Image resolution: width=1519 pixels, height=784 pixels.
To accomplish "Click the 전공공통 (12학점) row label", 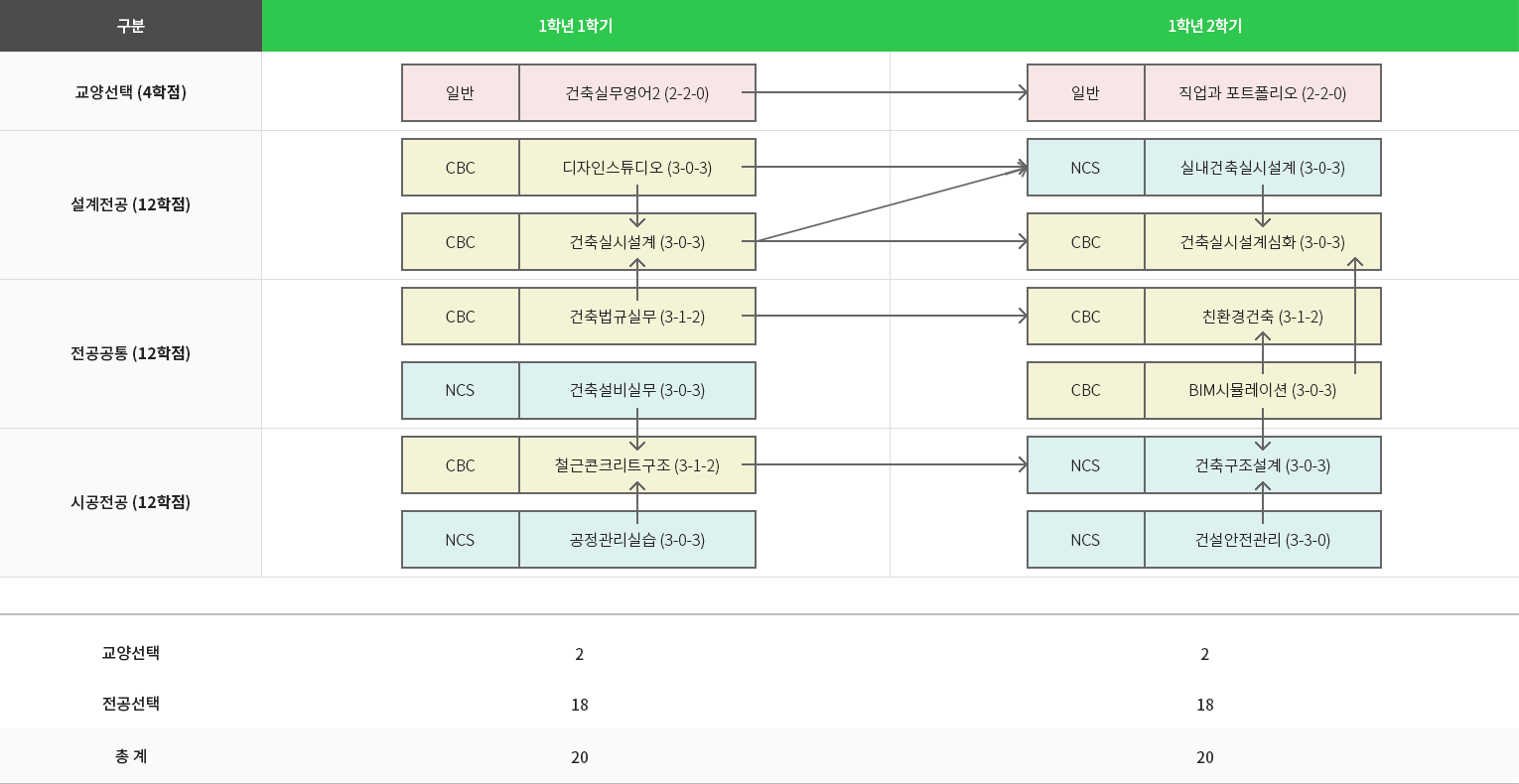I will click(131, 353).
